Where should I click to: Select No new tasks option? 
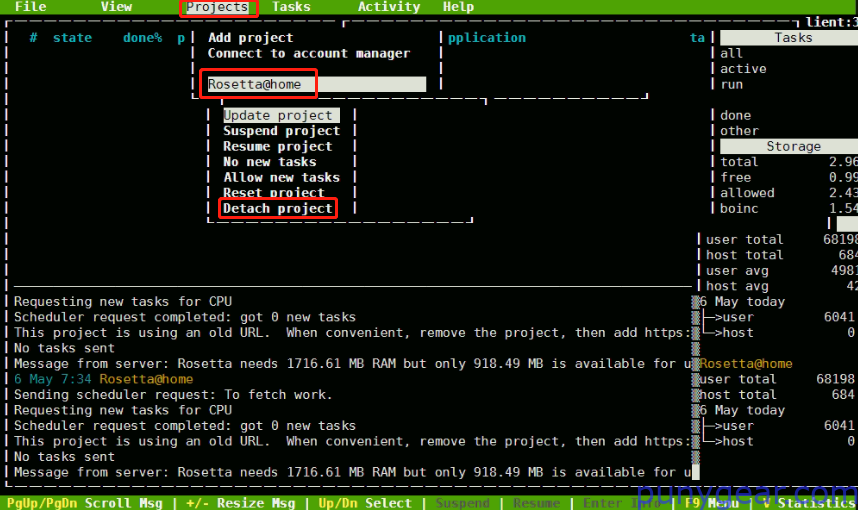pyautogui.click(x=269, y=162)
